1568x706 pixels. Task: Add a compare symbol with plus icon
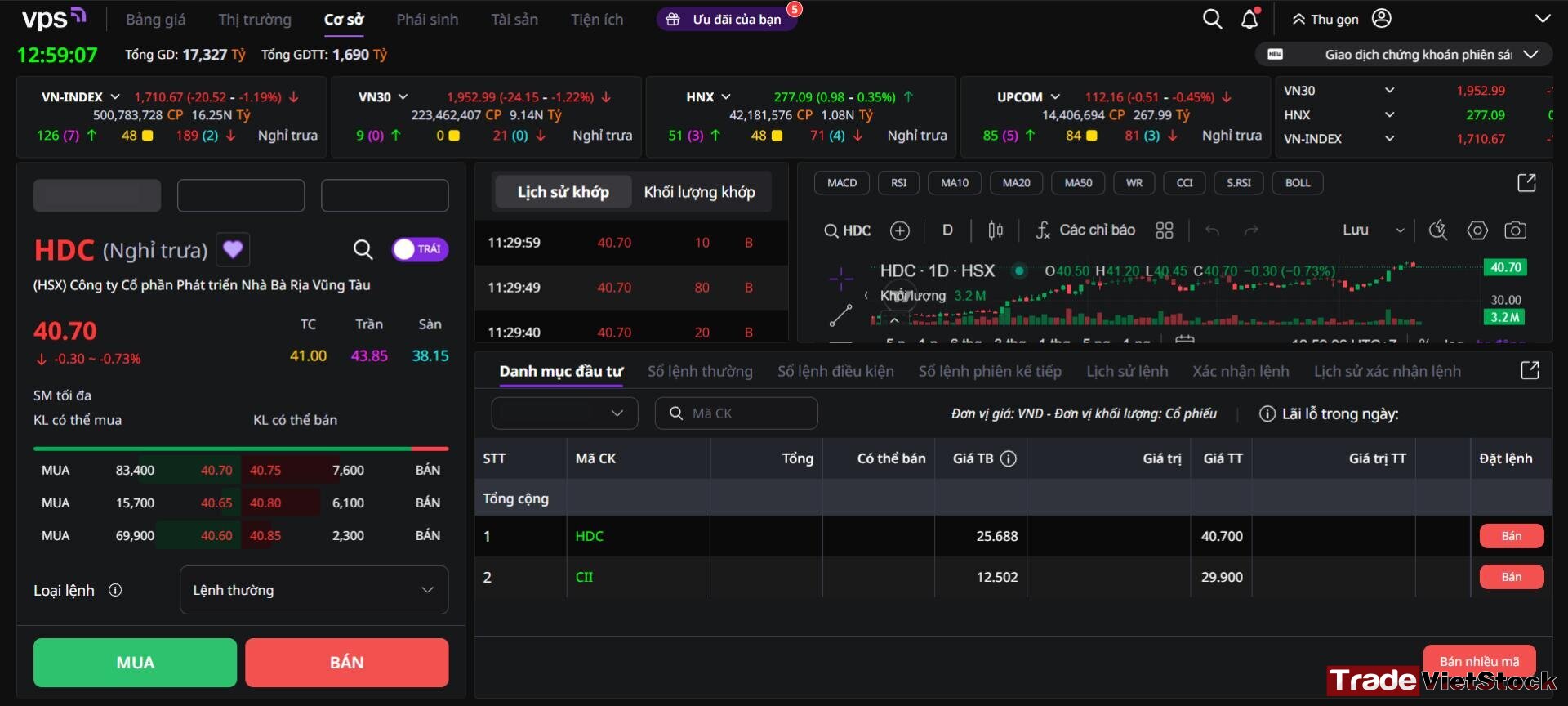900,230
